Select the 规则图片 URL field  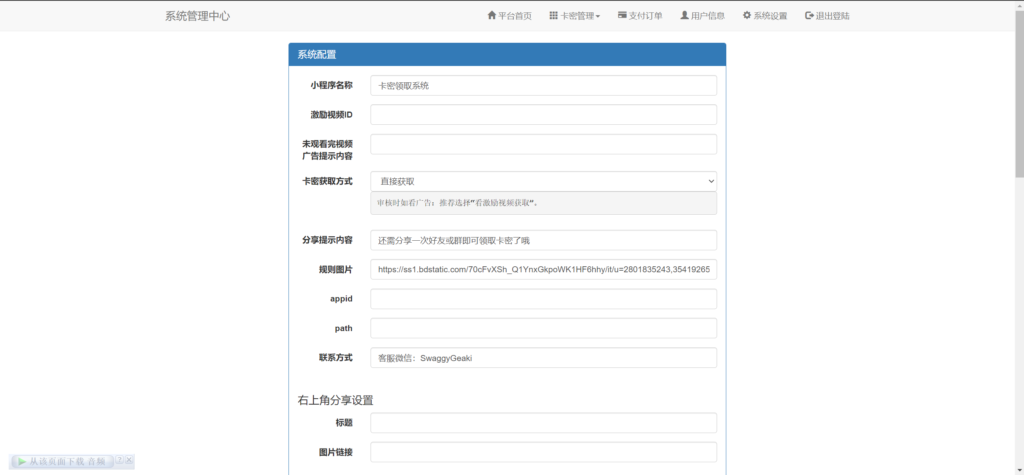coord(543,270)
